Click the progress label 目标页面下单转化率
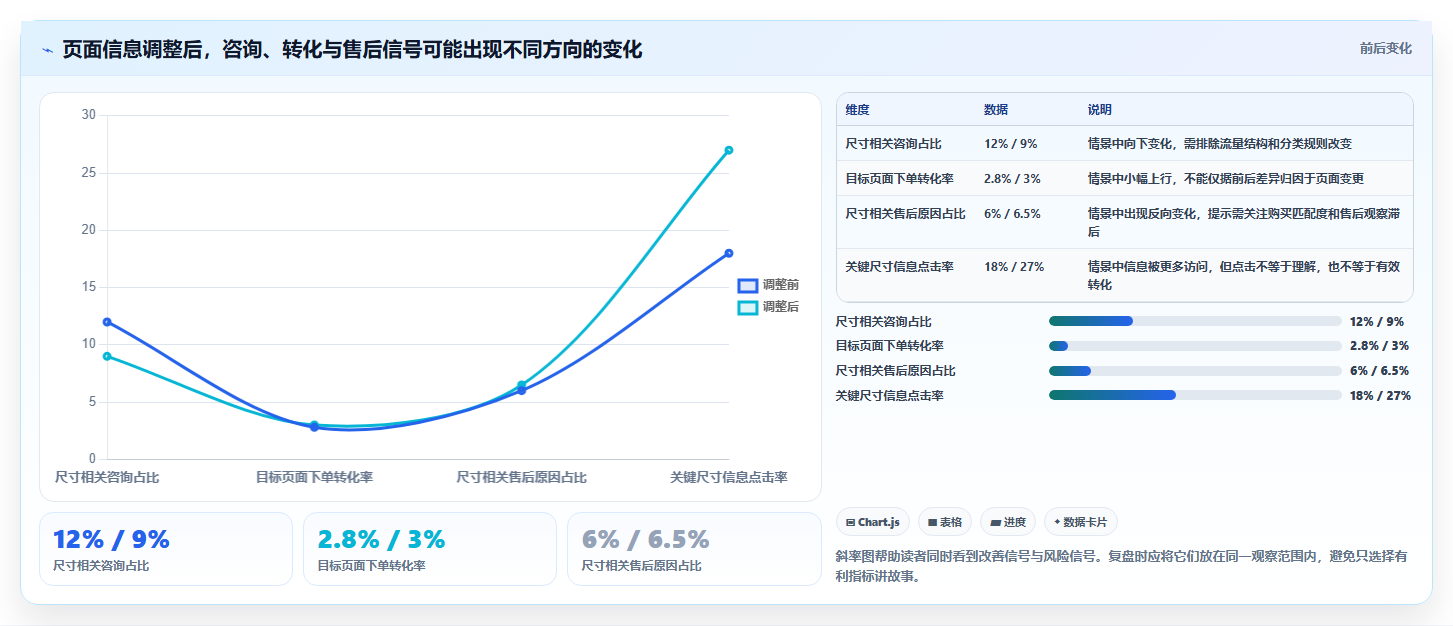The image size is (1453, 626). click(890, 346)
